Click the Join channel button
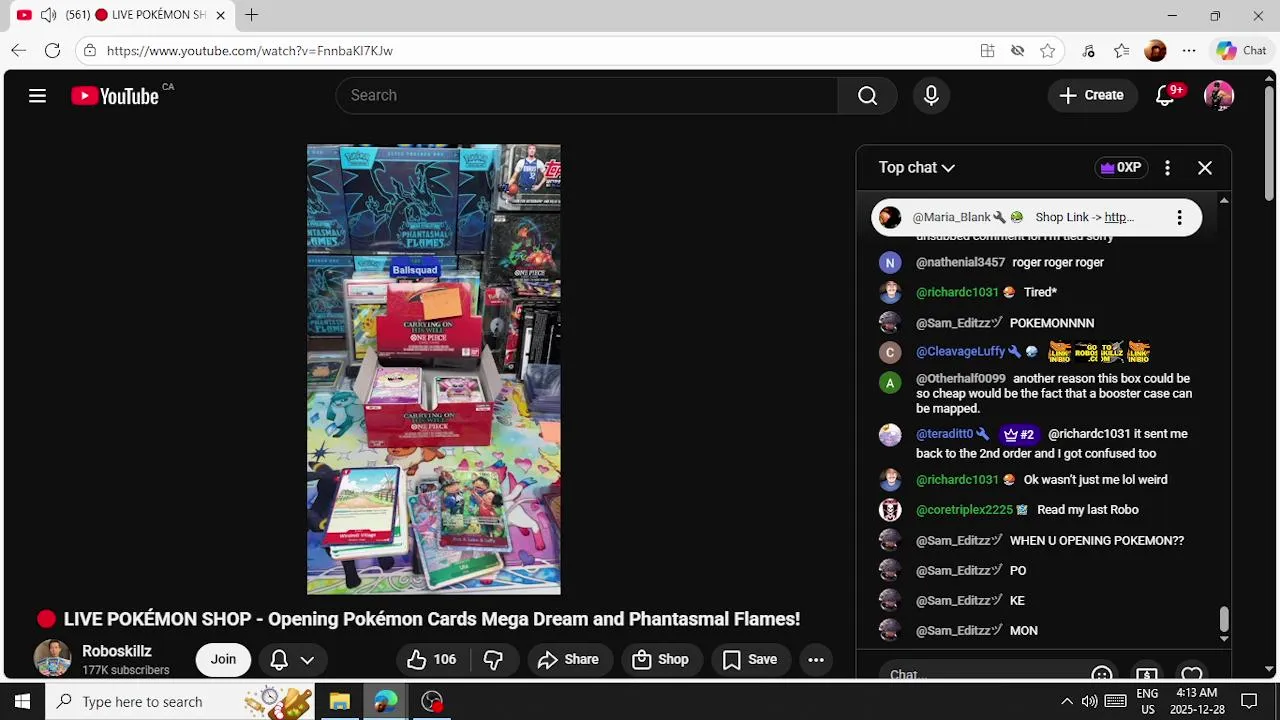Image resolution: width=1280 pixels, height=720 pixels. (x=223, y=659)
